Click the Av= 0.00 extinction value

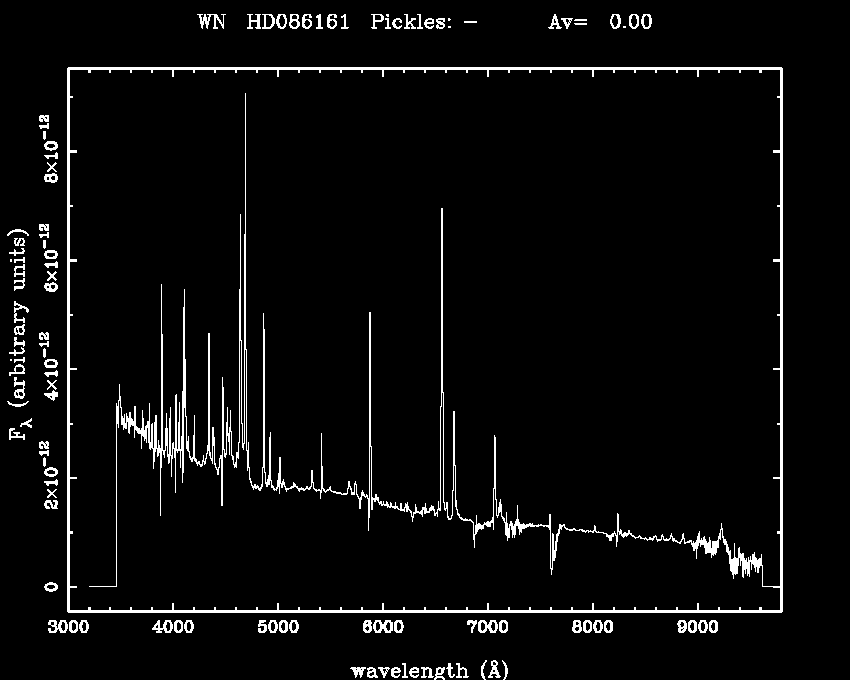point(600,22)
